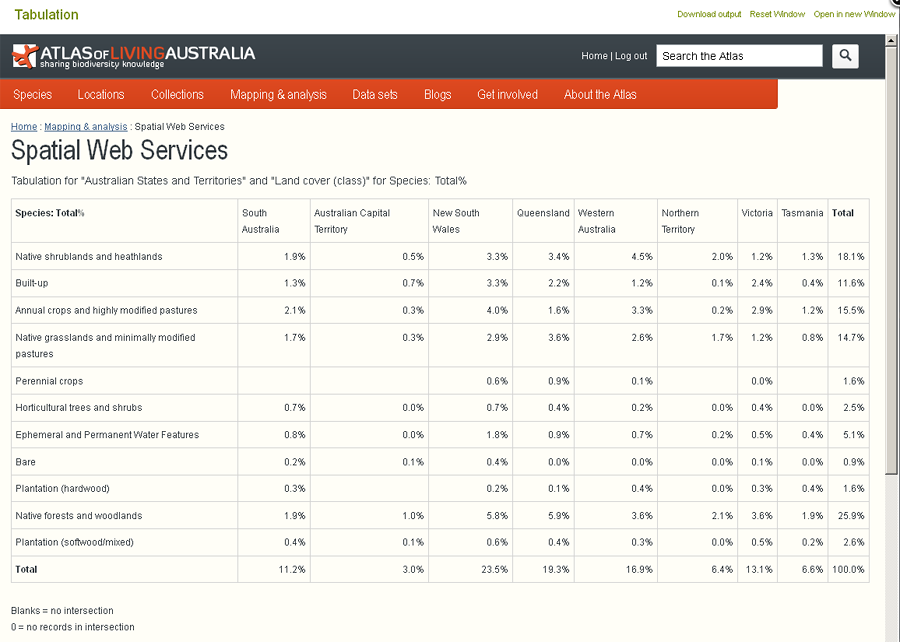Follow the Home breadcrumb link

[x=24, y=127]
